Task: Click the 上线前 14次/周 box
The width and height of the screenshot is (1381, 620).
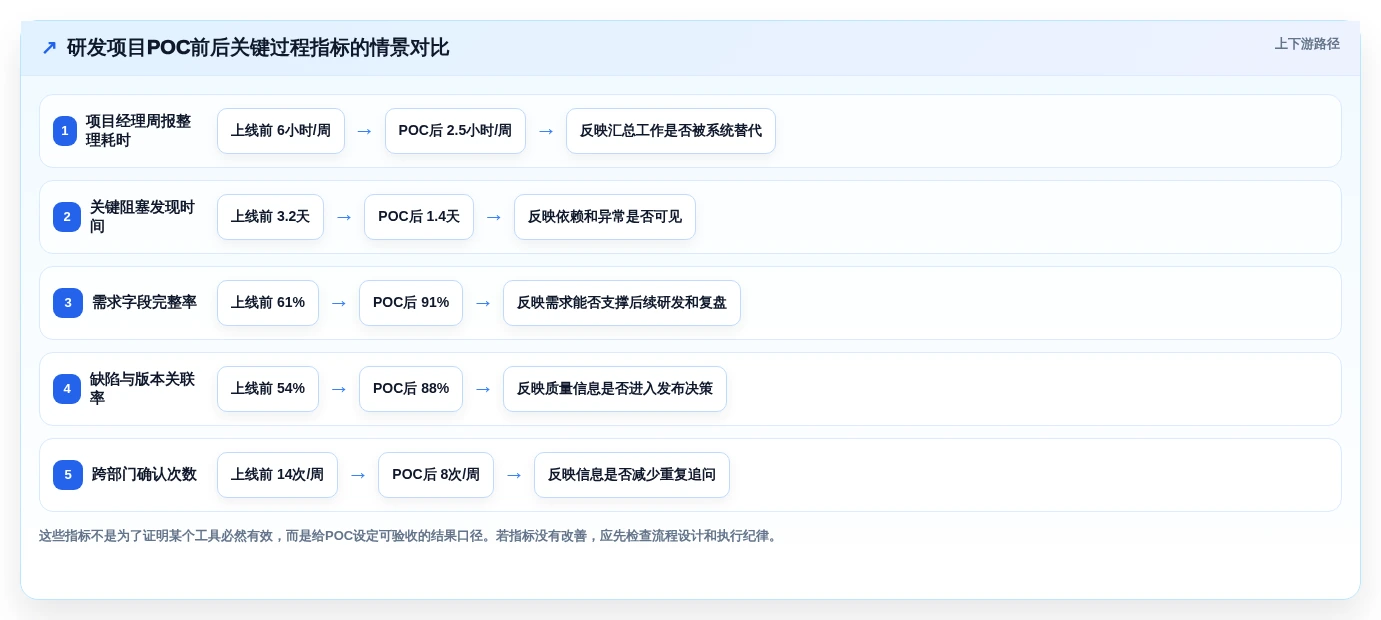Action: [x=277, y=475]
